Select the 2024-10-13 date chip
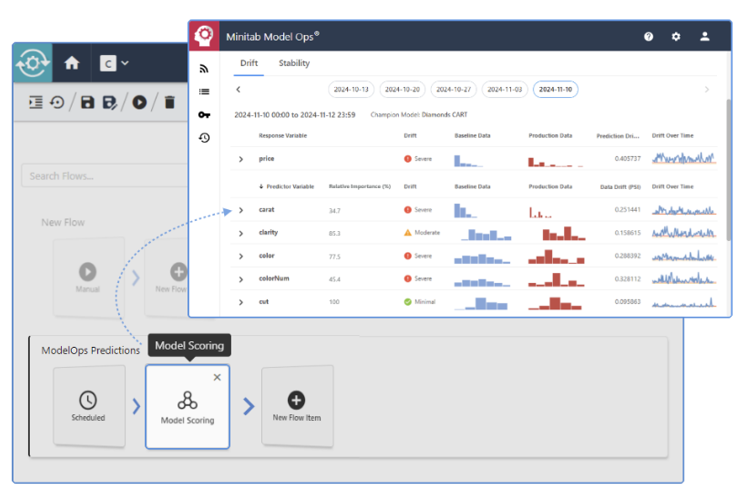Screen dimensions: 747x500 click(351, 90)
